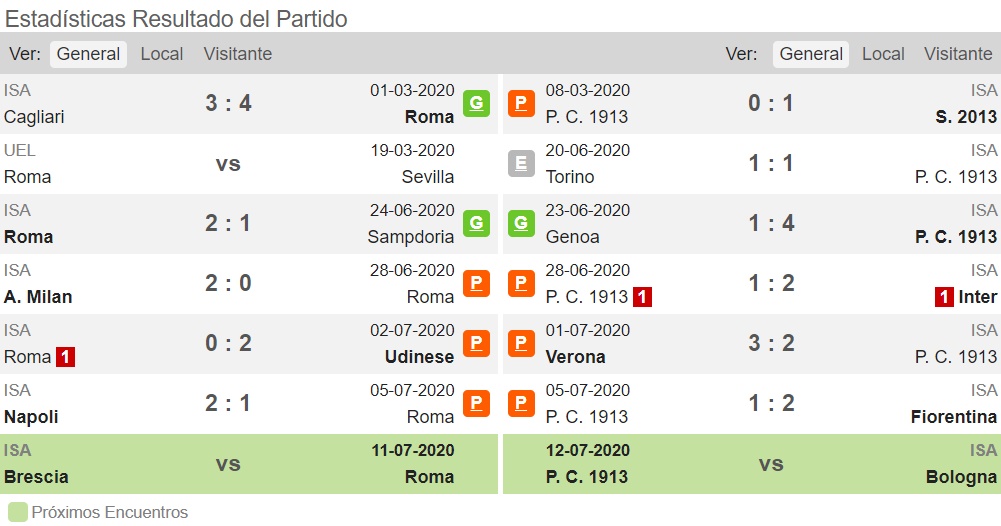This screenshot has width=1001, height=526.
Task: Select left General view tab
Action: (x=88, y=54)
